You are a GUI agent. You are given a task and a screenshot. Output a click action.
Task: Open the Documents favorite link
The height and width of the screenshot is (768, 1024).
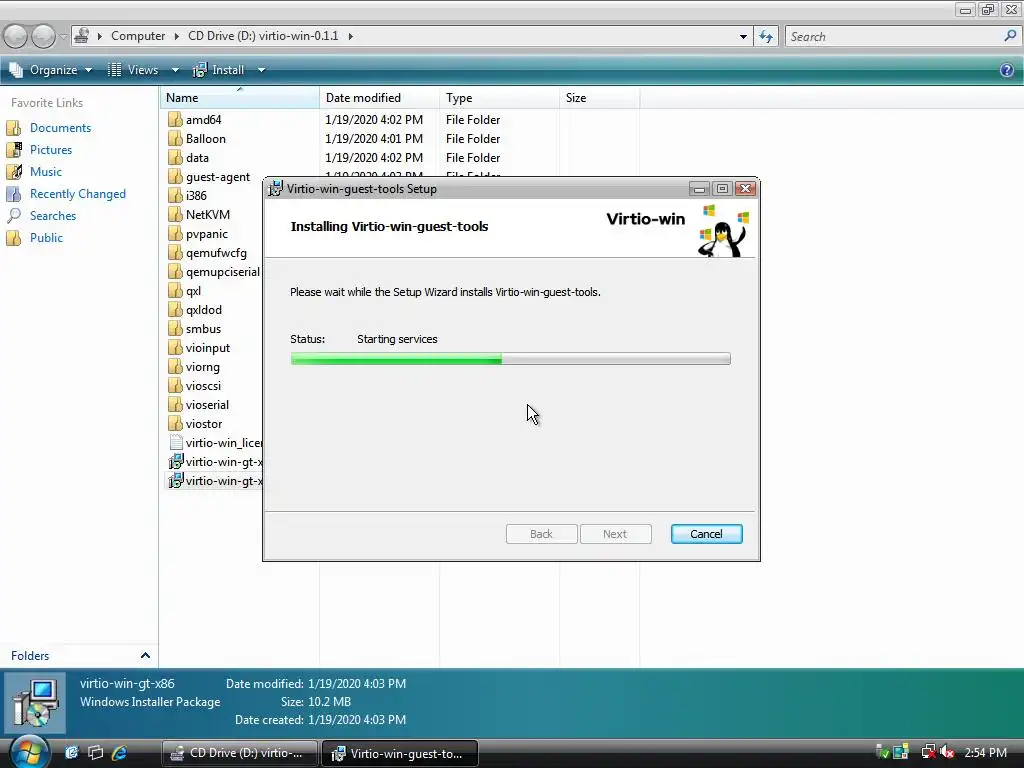coord(60,127)
